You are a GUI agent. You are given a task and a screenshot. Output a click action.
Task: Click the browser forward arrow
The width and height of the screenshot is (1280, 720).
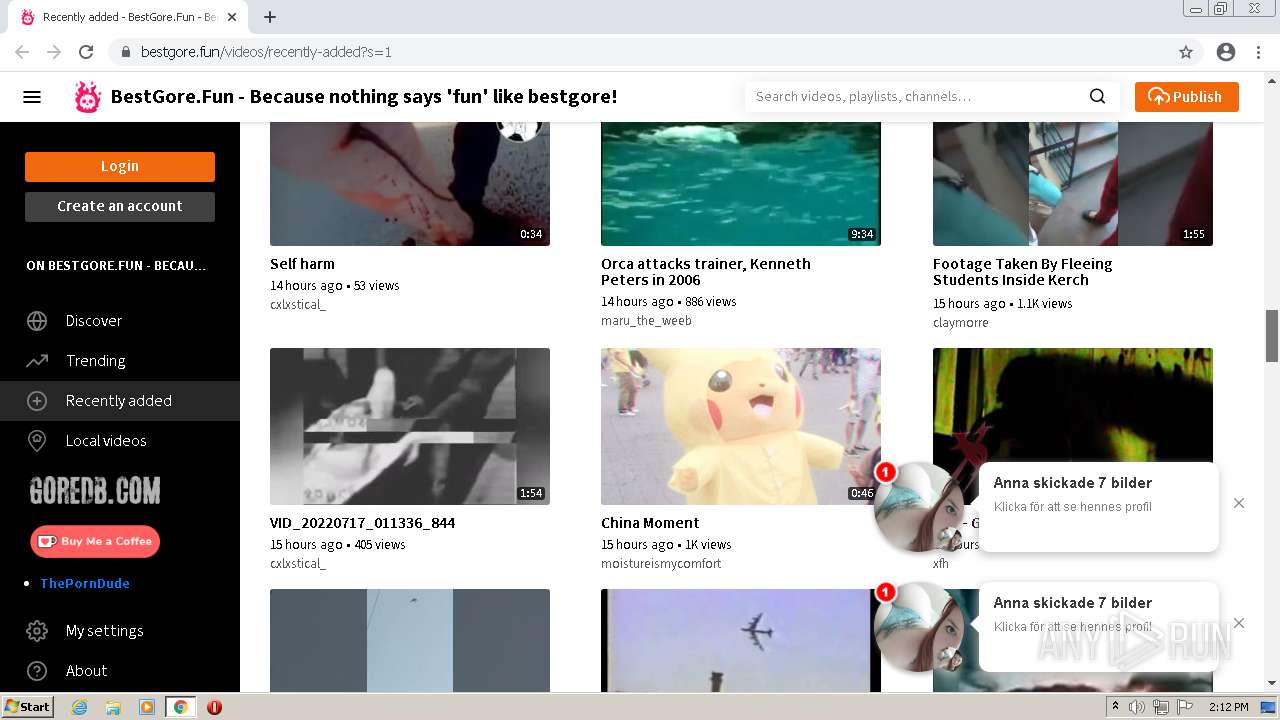coord(54,52)
